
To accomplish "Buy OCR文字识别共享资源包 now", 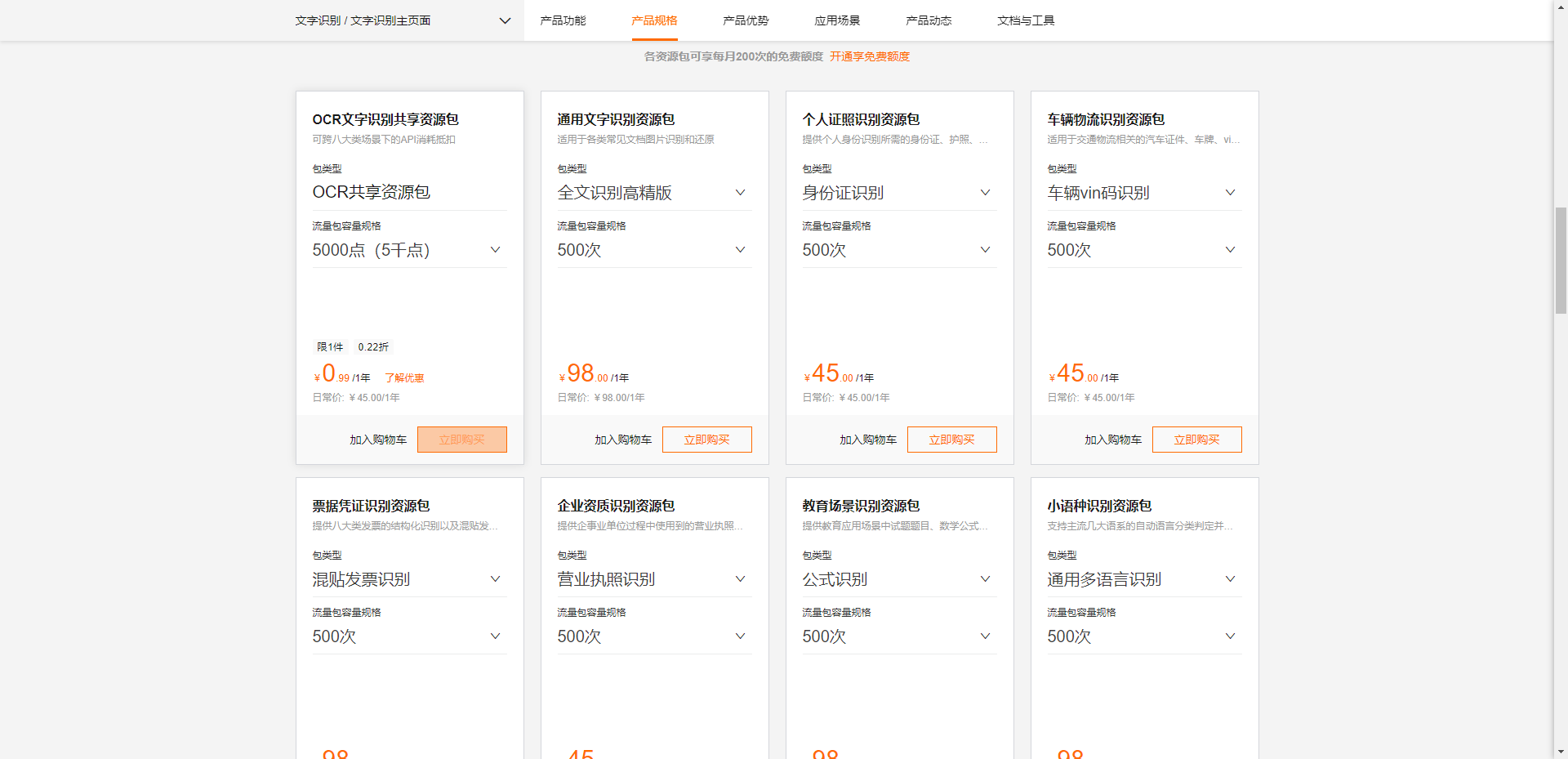I will point(462,440).
